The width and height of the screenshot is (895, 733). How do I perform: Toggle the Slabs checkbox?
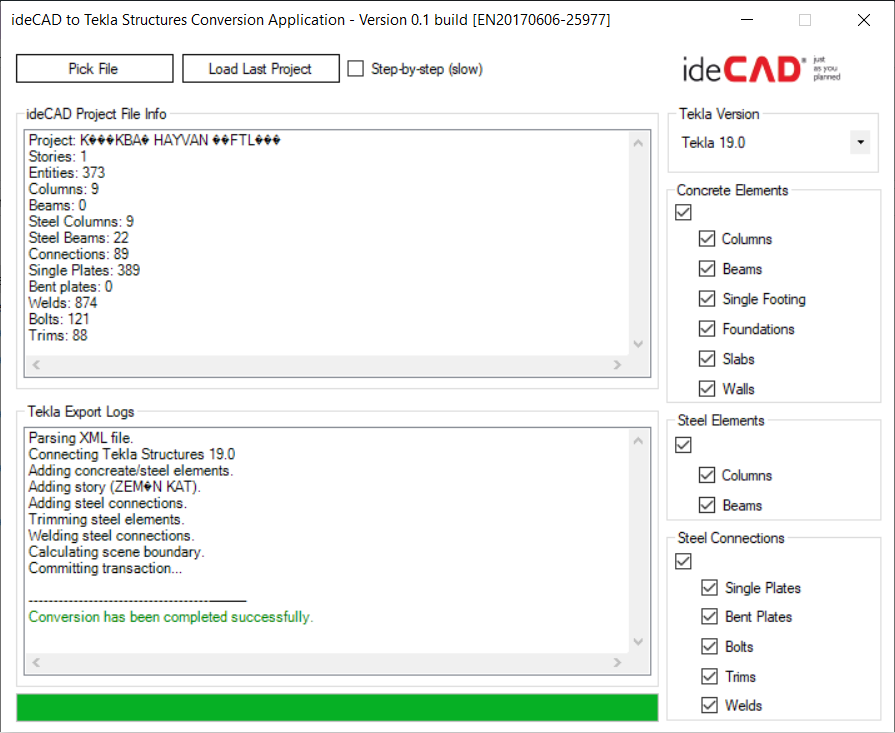point(707,359)
